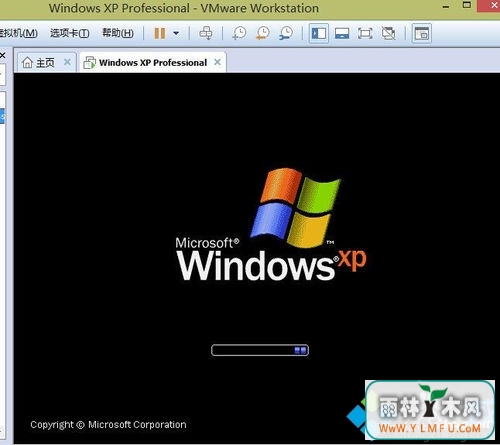Maximize the VMware Workstation window

467,5
